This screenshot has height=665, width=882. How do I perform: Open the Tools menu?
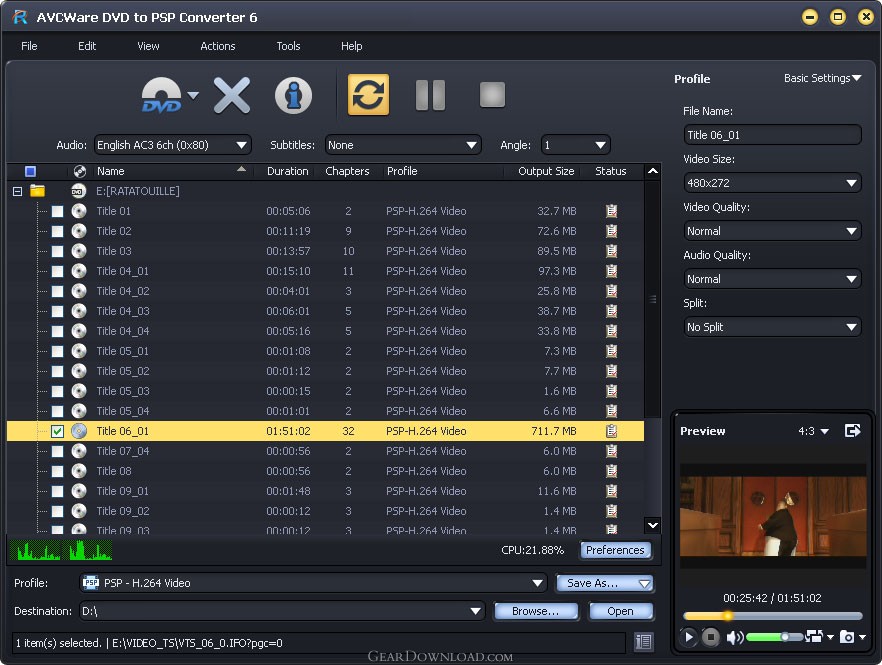[x=288, y=46]
